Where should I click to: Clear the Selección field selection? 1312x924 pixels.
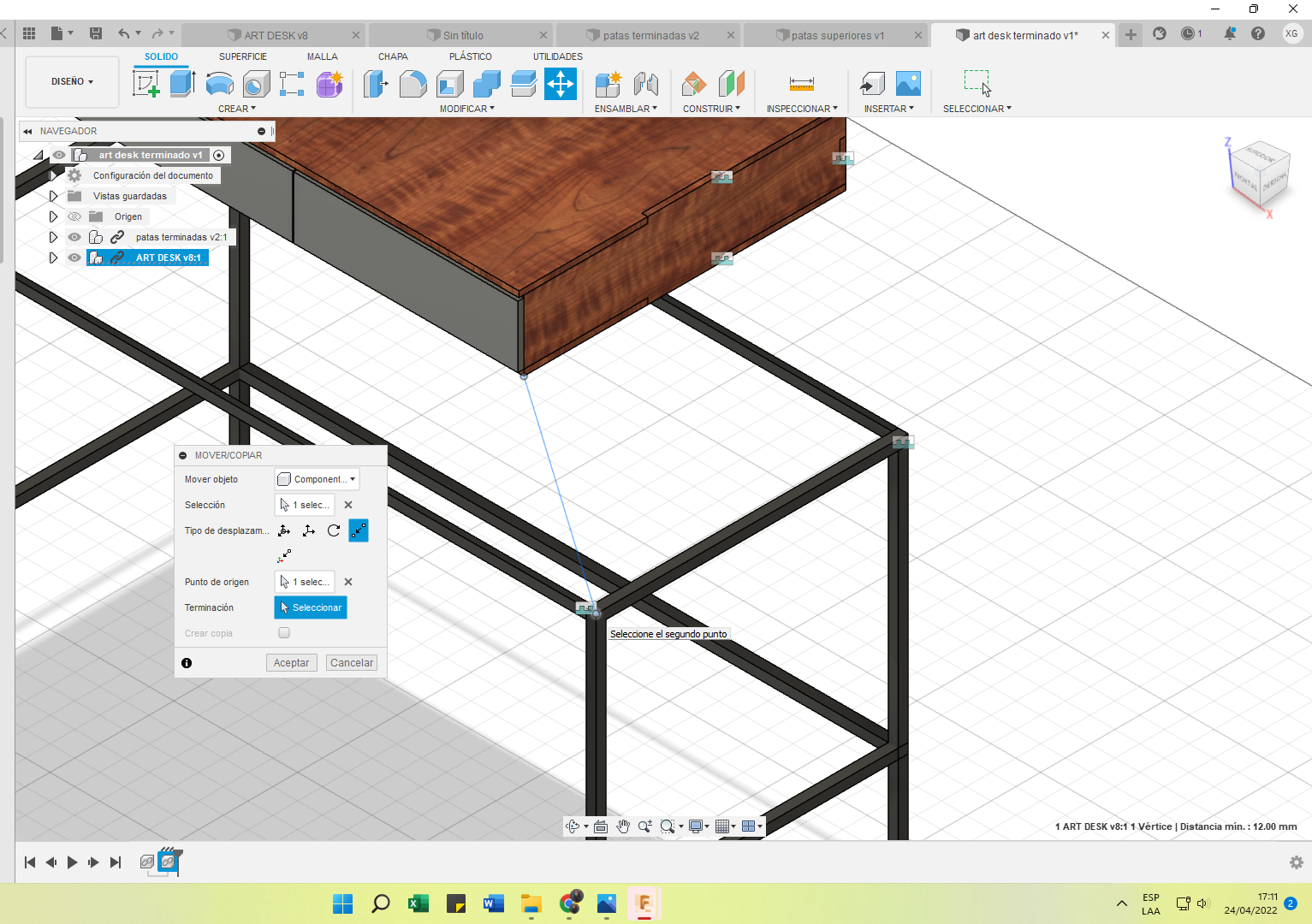[348, 505]
